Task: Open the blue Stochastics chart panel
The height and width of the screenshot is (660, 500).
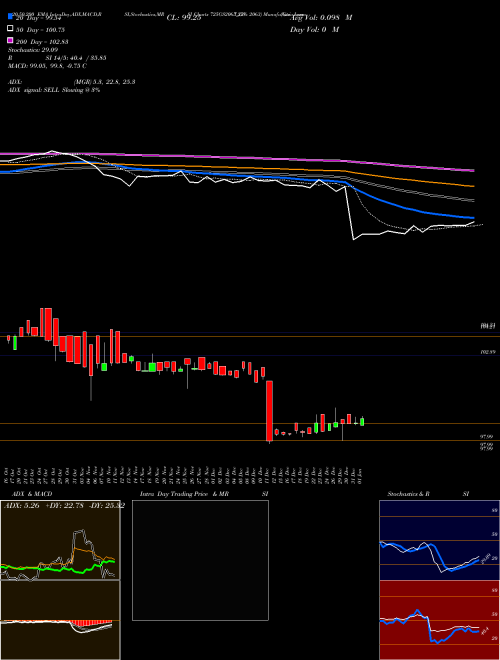Action: (439, 540)
